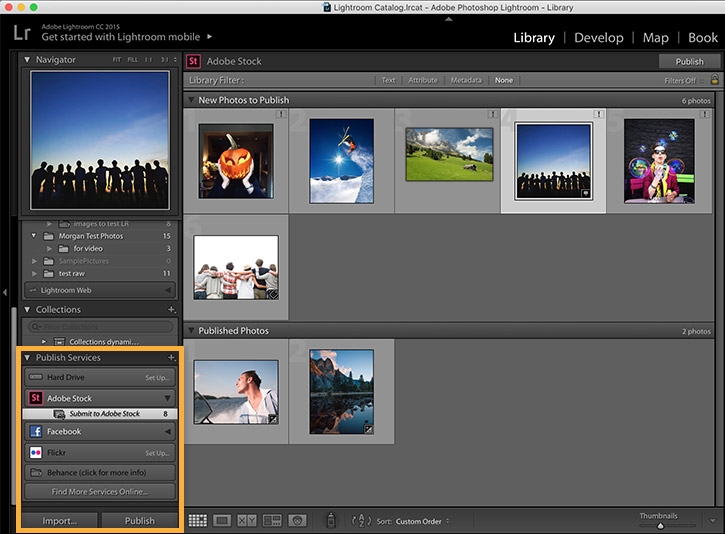Enable the Attribute library filter
Screen dimensions: 725x534
(x=422, y=80)
